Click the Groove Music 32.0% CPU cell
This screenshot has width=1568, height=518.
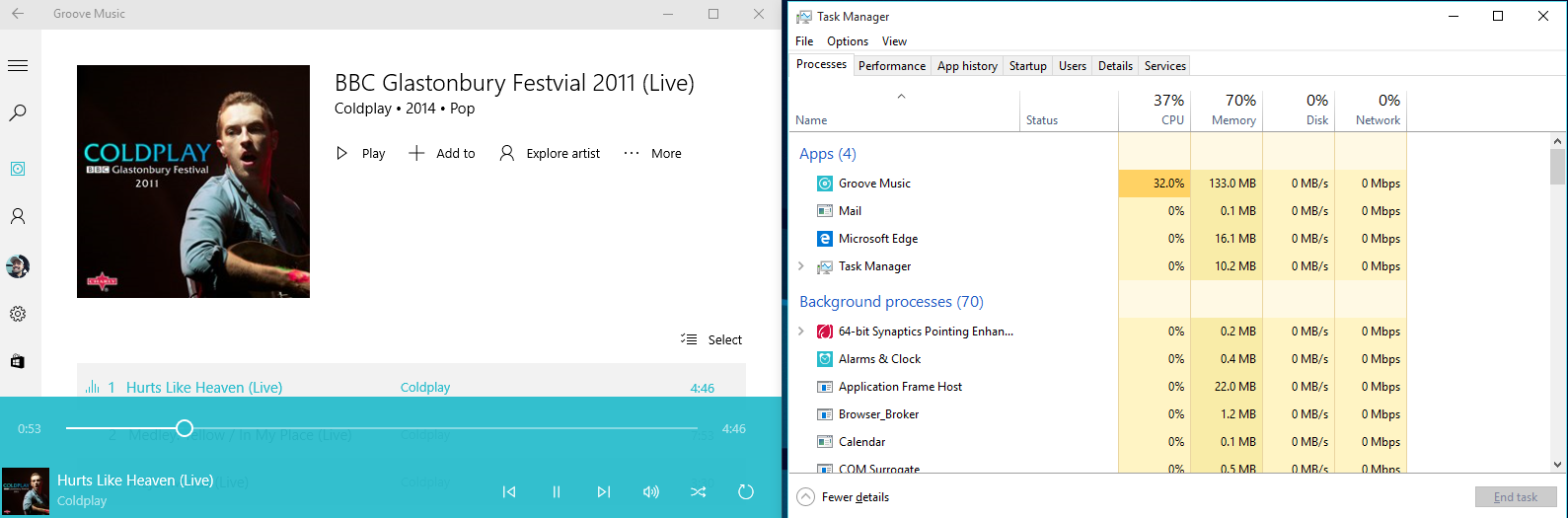coord(1155,184)
